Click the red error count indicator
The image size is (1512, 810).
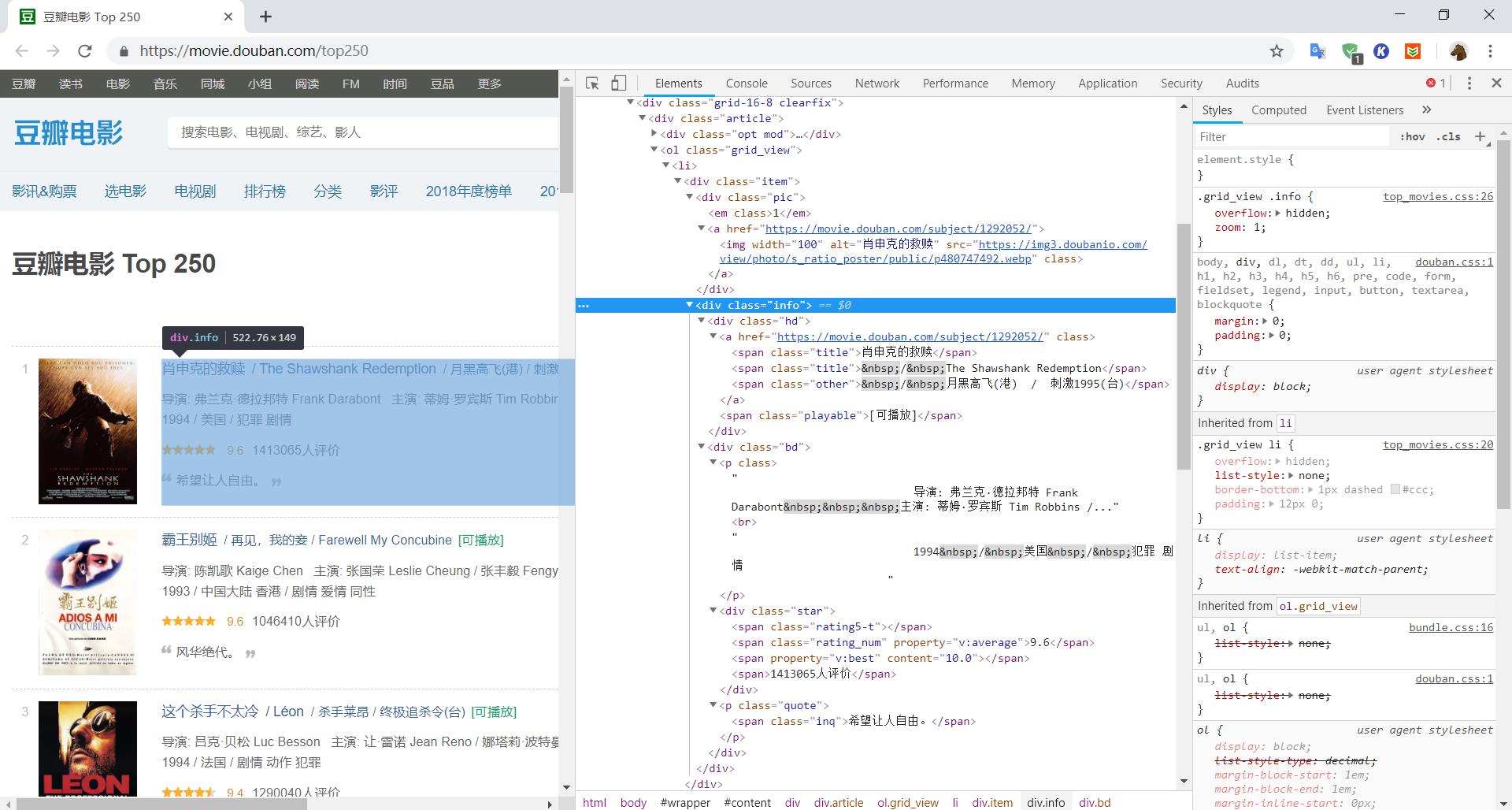coord(1436,84)
